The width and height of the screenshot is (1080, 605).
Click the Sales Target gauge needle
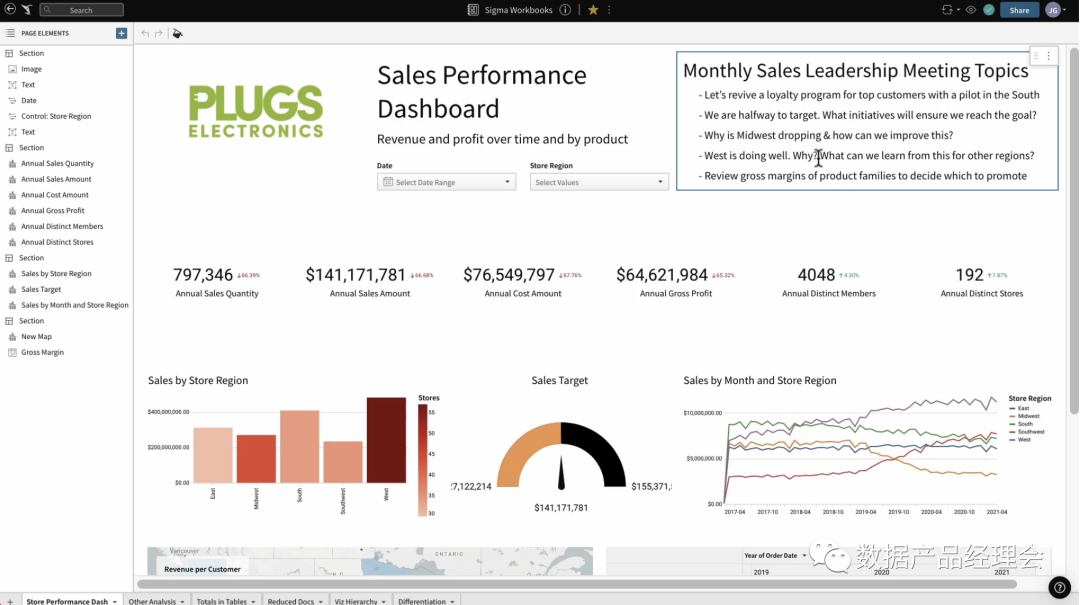click(561, 473)
